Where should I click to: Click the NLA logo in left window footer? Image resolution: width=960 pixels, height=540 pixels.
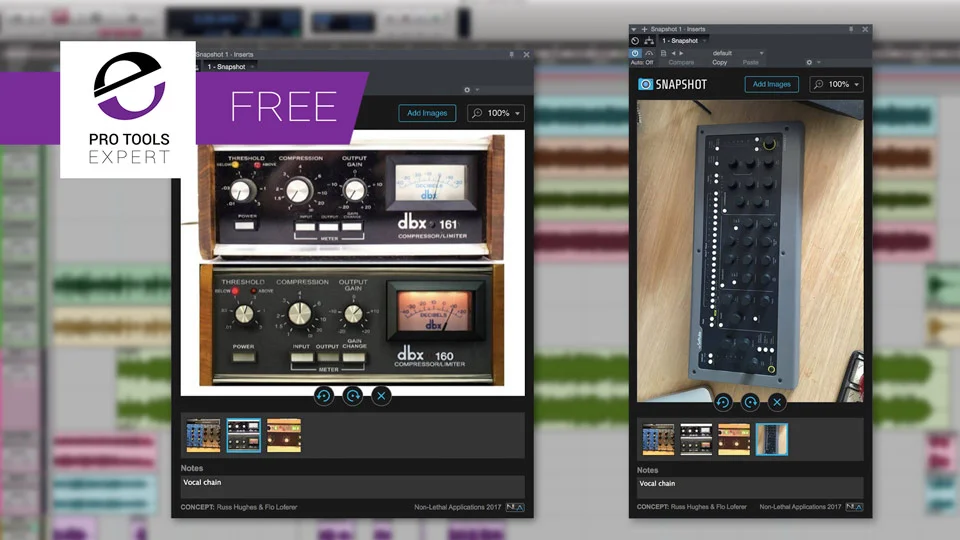[514, 507]
